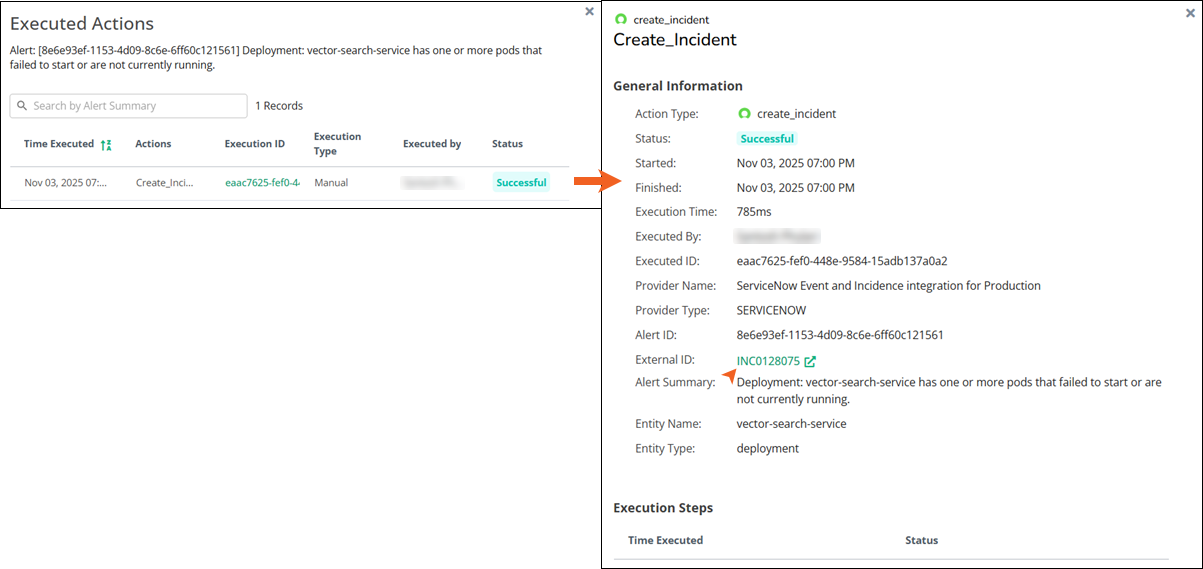1203x569 pixels.
Task: Open the INC0128075 incident link
Action: (x=768, y=362)
